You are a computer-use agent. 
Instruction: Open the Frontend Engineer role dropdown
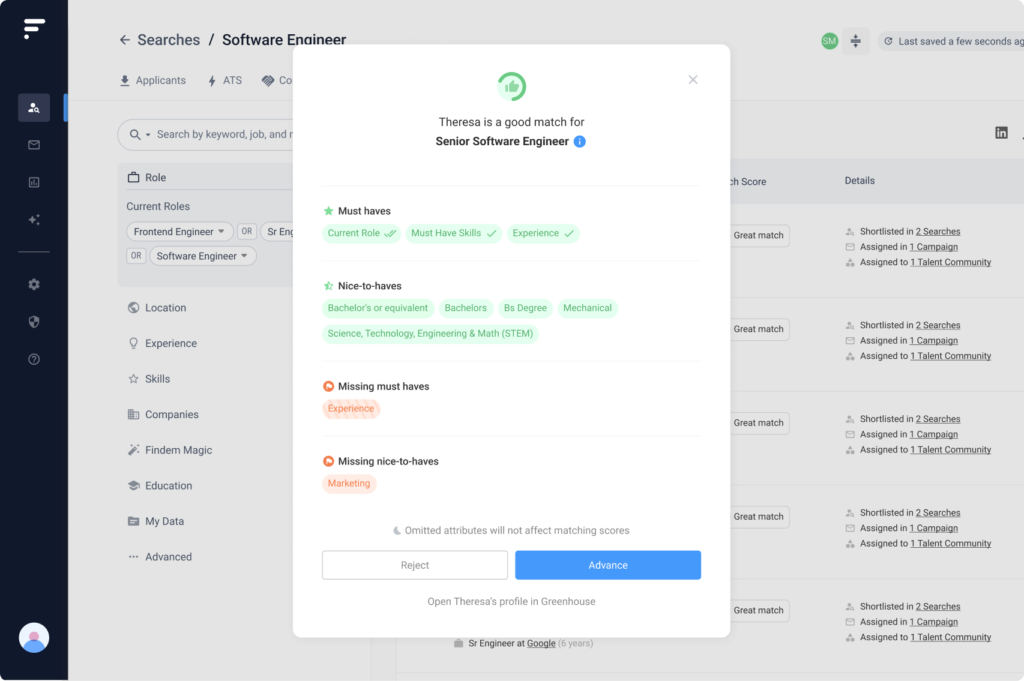point(179,231)
